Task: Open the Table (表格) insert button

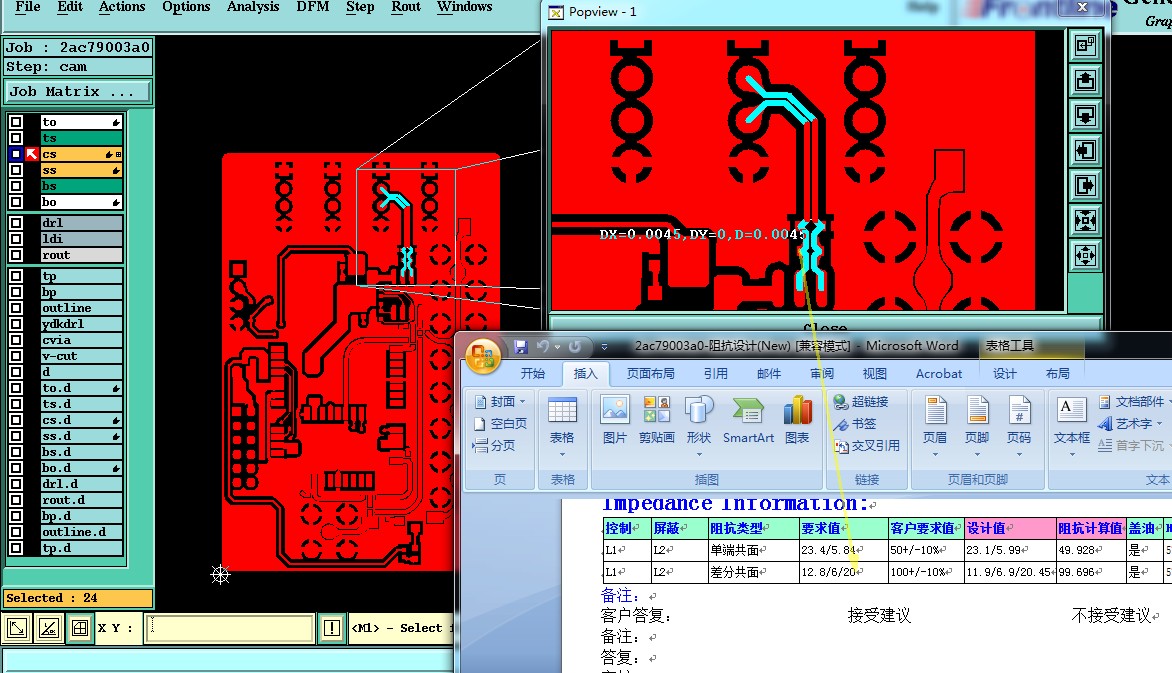Action: tap(562, 426)
